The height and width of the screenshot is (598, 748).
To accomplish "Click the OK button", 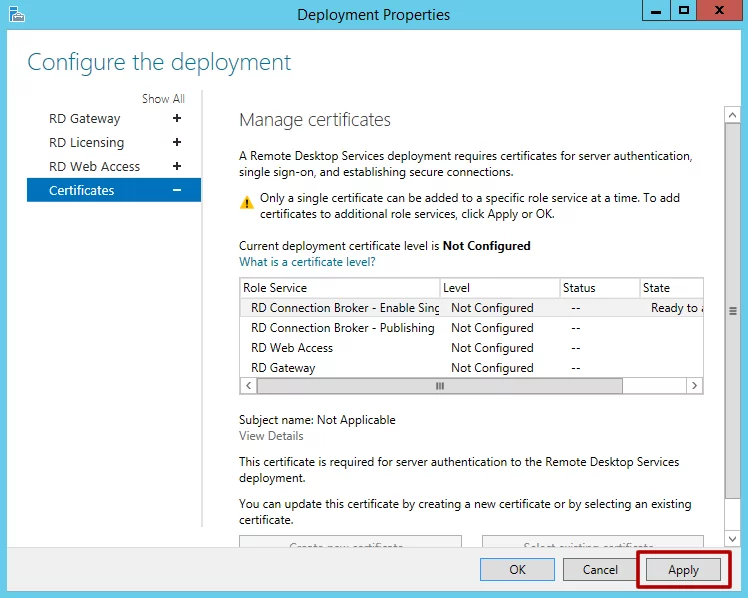I will pos(517,570).
